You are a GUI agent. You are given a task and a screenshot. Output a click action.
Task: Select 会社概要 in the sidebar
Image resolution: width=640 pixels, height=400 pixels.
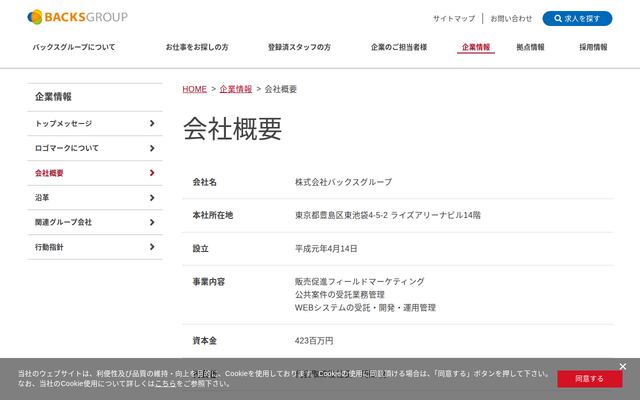pyautogui.click(x=95, y=173)
